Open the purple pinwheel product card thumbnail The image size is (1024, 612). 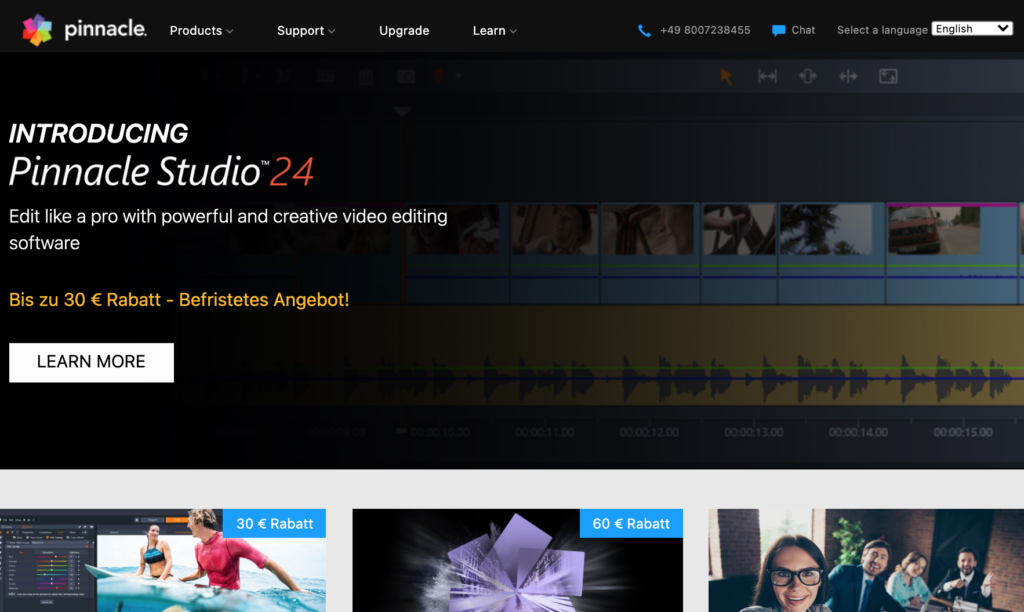pos(517,560)
